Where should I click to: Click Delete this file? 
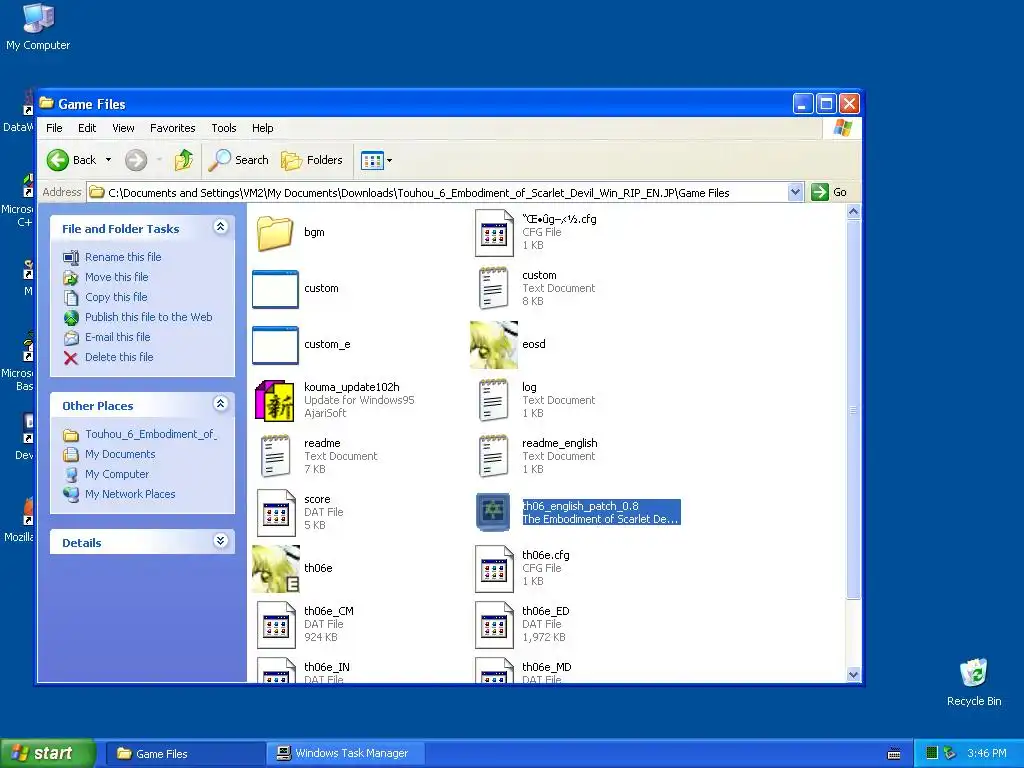[119, 357]
